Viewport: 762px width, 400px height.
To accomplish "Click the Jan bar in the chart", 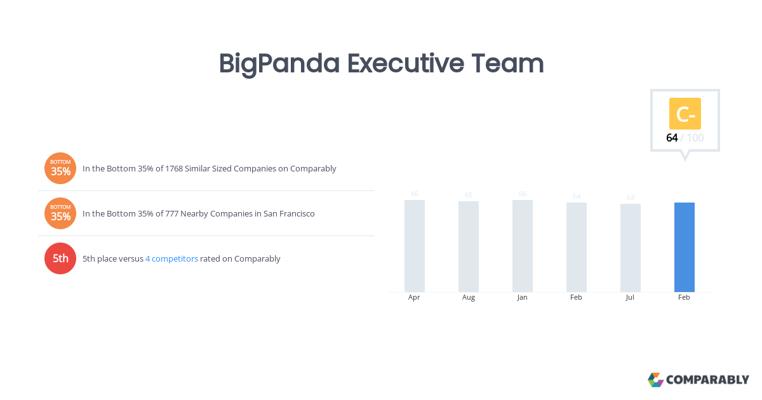I will 522,245.
